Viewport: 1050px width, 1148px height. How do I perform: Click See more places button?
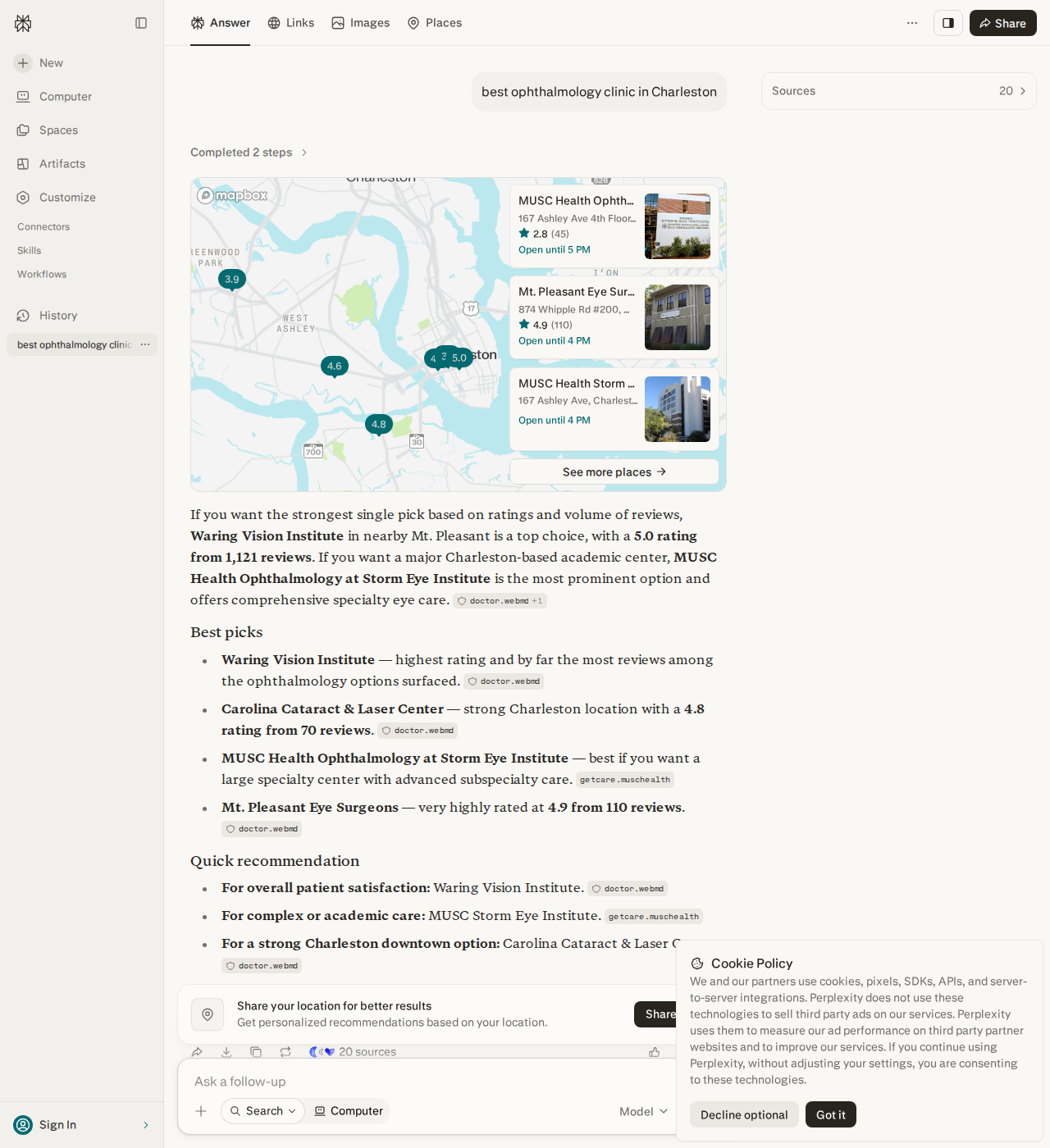[x=614, y=471]
